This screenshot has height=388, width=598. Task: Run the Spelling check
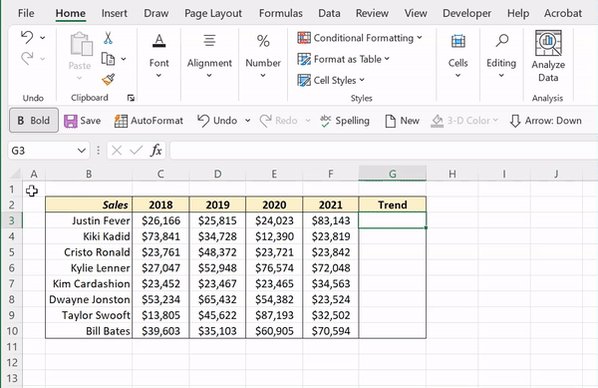[345, 121]
